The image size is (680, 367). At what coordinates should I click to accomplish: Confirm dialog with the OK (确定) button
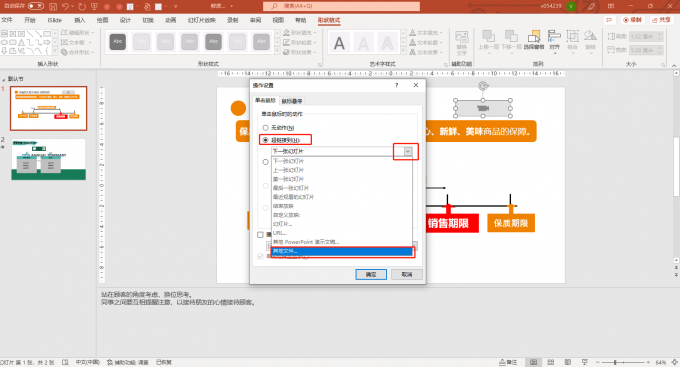click(371, 274)
